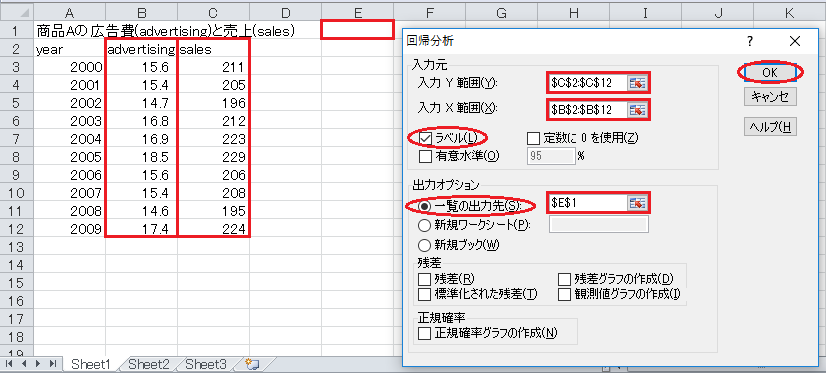Select column D header

tap(286, 13)
